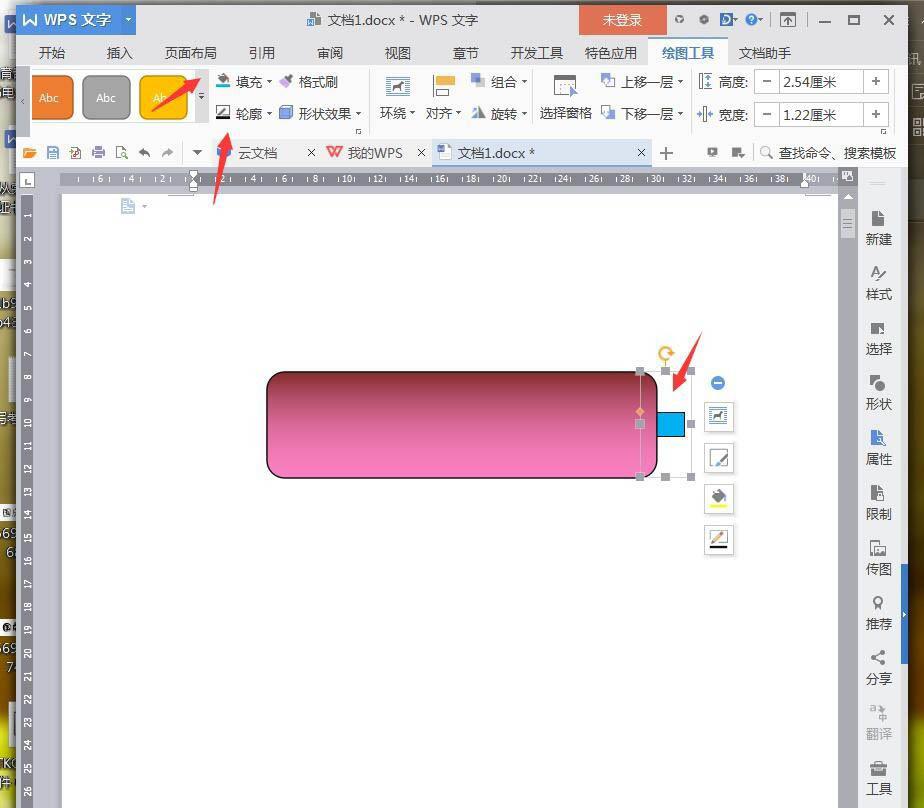Open the WPS 文字 application menu
Viewport: 924px width, 808px height.
pyautogui.click(x=77, y=20)
